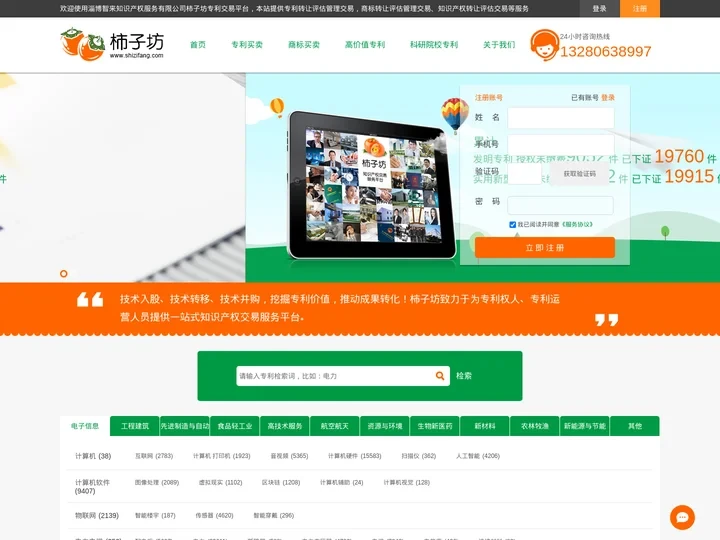720x540 pixels.
Task: Open the 图像处理 (2089) subcategory
Action: click(157, 483)
